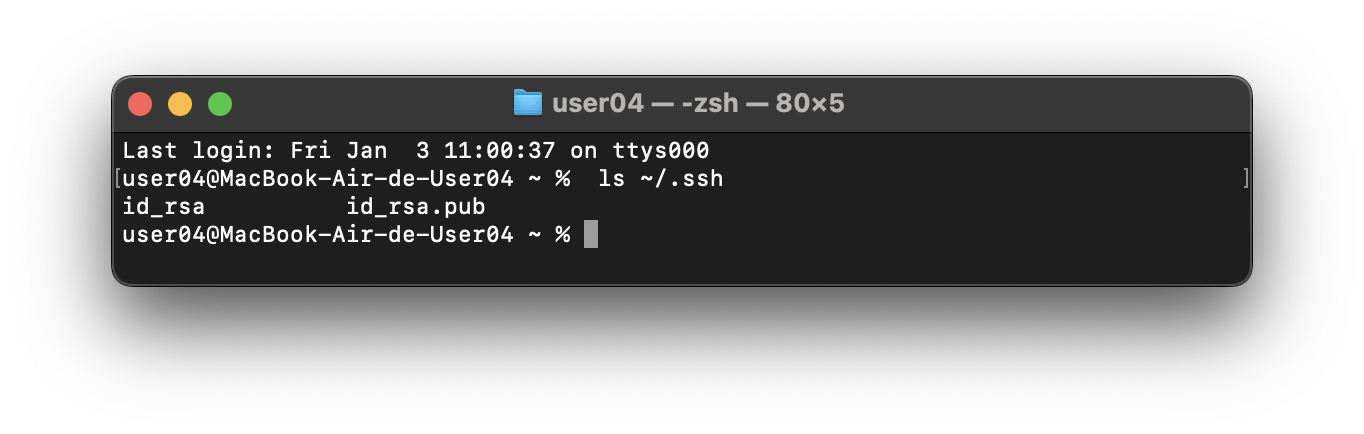
Task: Click the id_rsa private key name
Action: (x=163, y=207)
